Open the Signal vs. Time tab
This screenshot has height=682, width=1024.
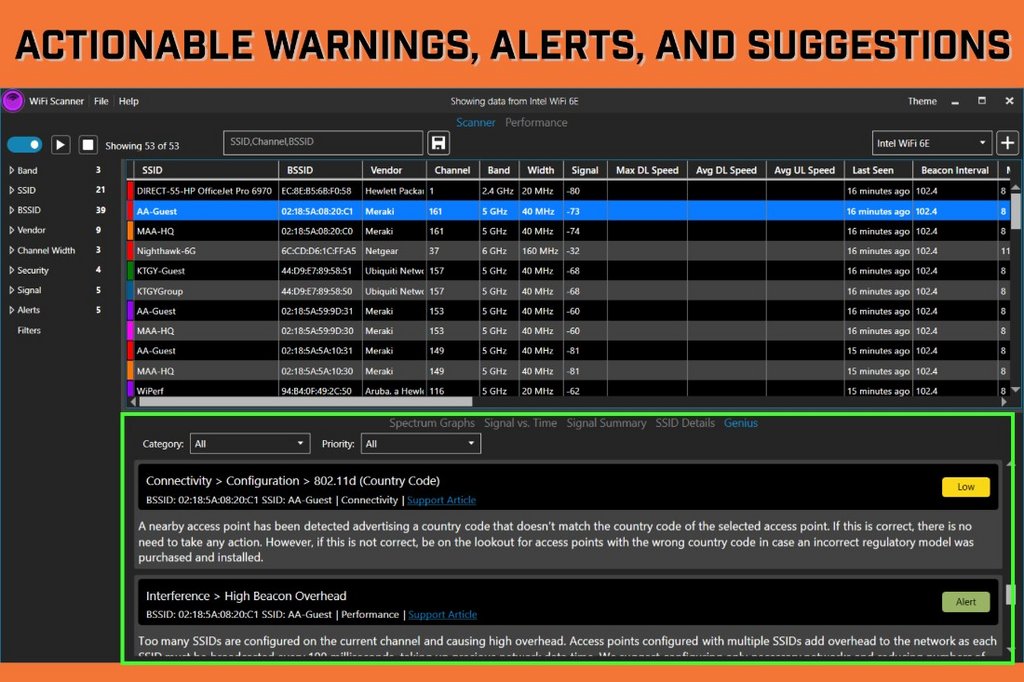pos(520,423)
